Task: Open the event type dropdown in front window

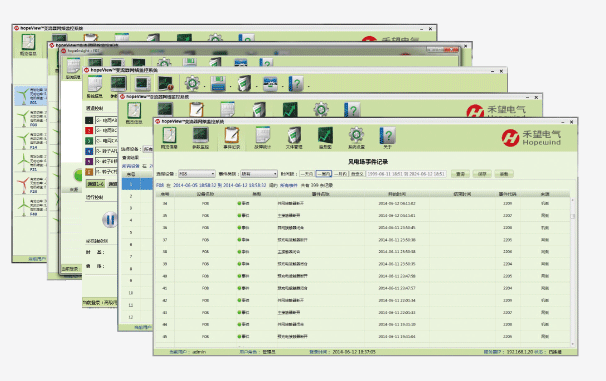Action: tap(259, 174)
